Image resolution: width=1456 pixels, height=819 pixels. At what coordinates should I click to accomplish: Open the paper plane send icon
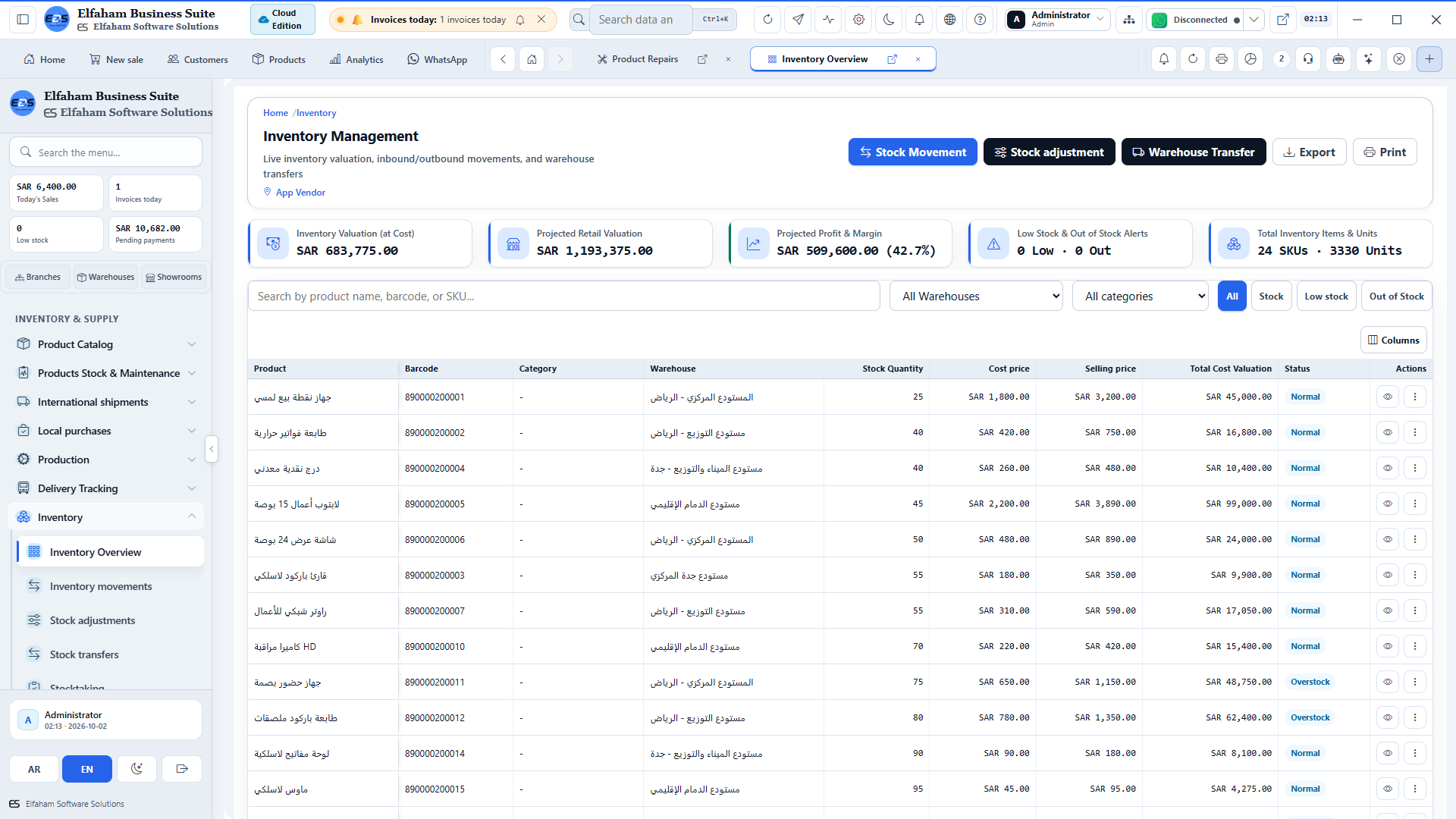[798, 20]
